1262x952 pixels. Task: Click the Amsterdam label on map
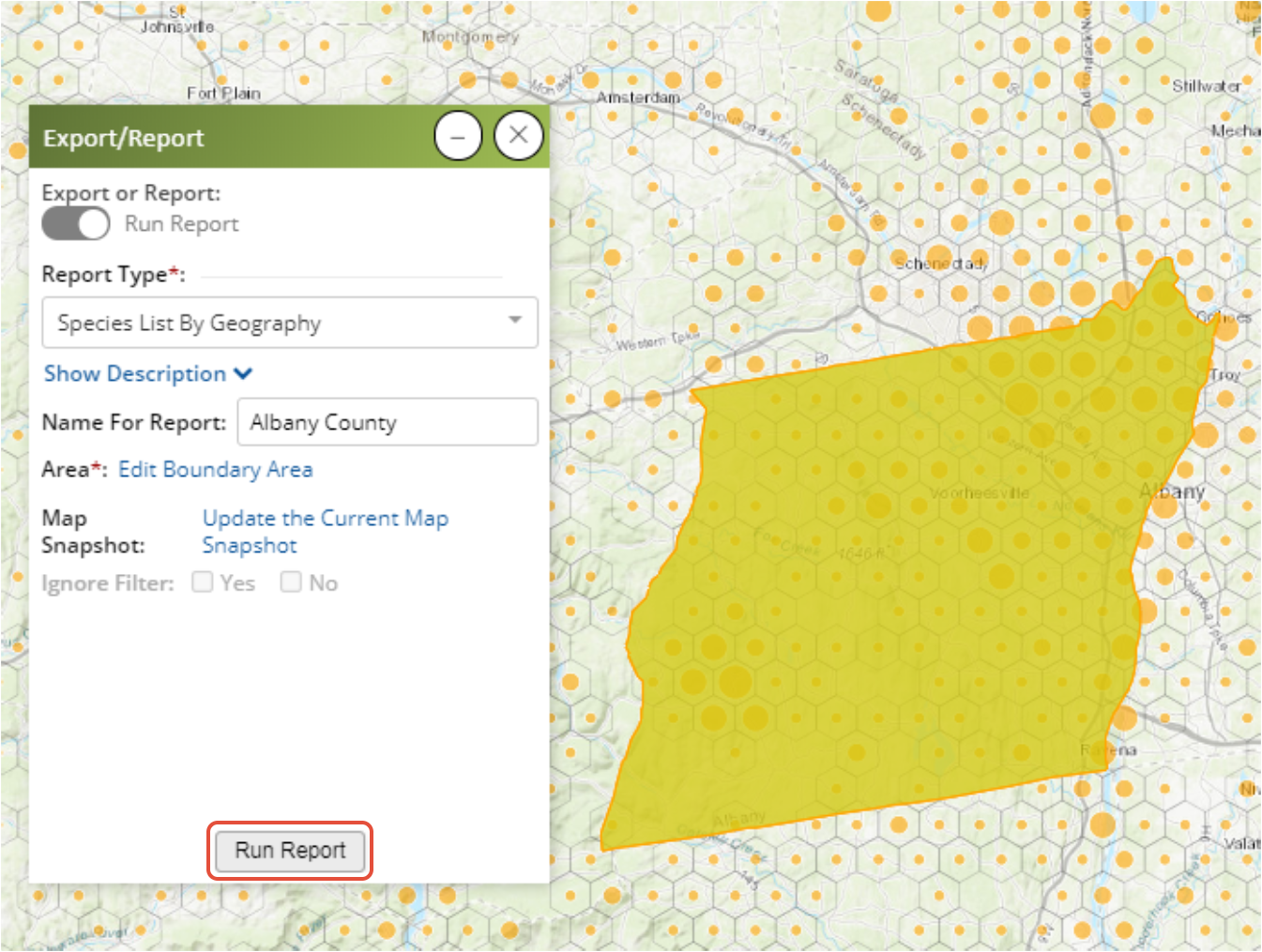pos(638,98)
